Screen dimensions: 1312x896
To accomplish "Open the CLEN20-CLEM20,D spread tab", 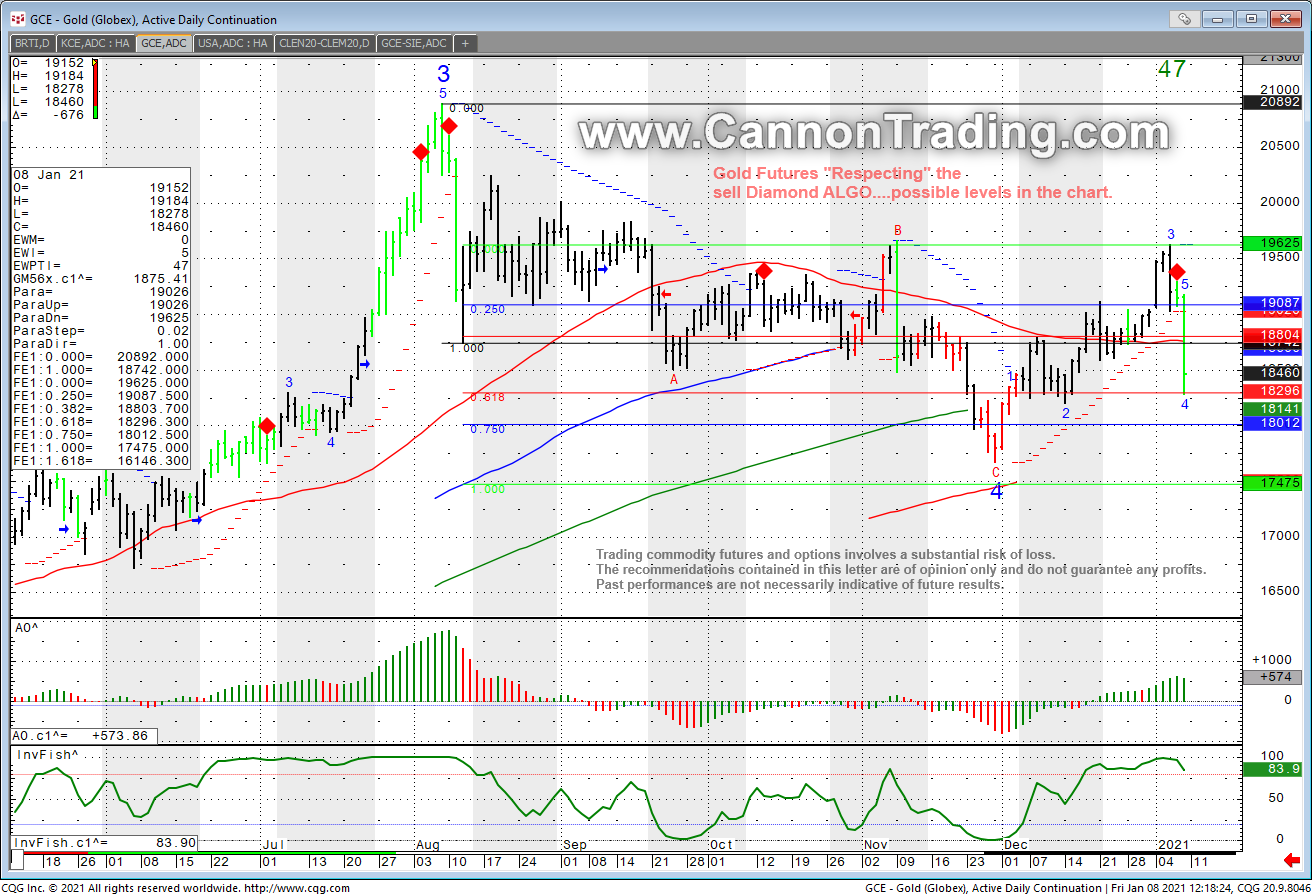I will tap(325, 43).
